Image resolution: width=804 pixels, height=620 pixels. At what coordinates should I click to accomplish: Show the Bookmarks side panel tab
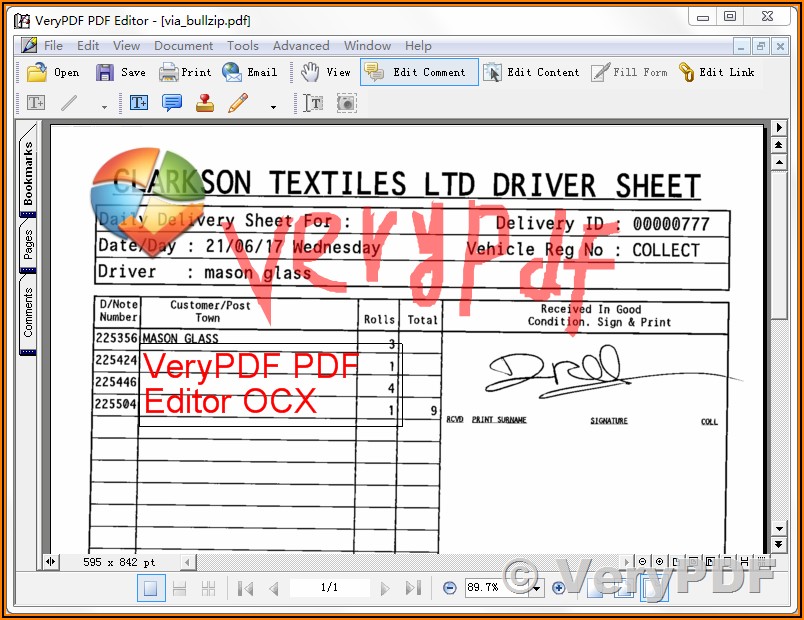[28, 172]
